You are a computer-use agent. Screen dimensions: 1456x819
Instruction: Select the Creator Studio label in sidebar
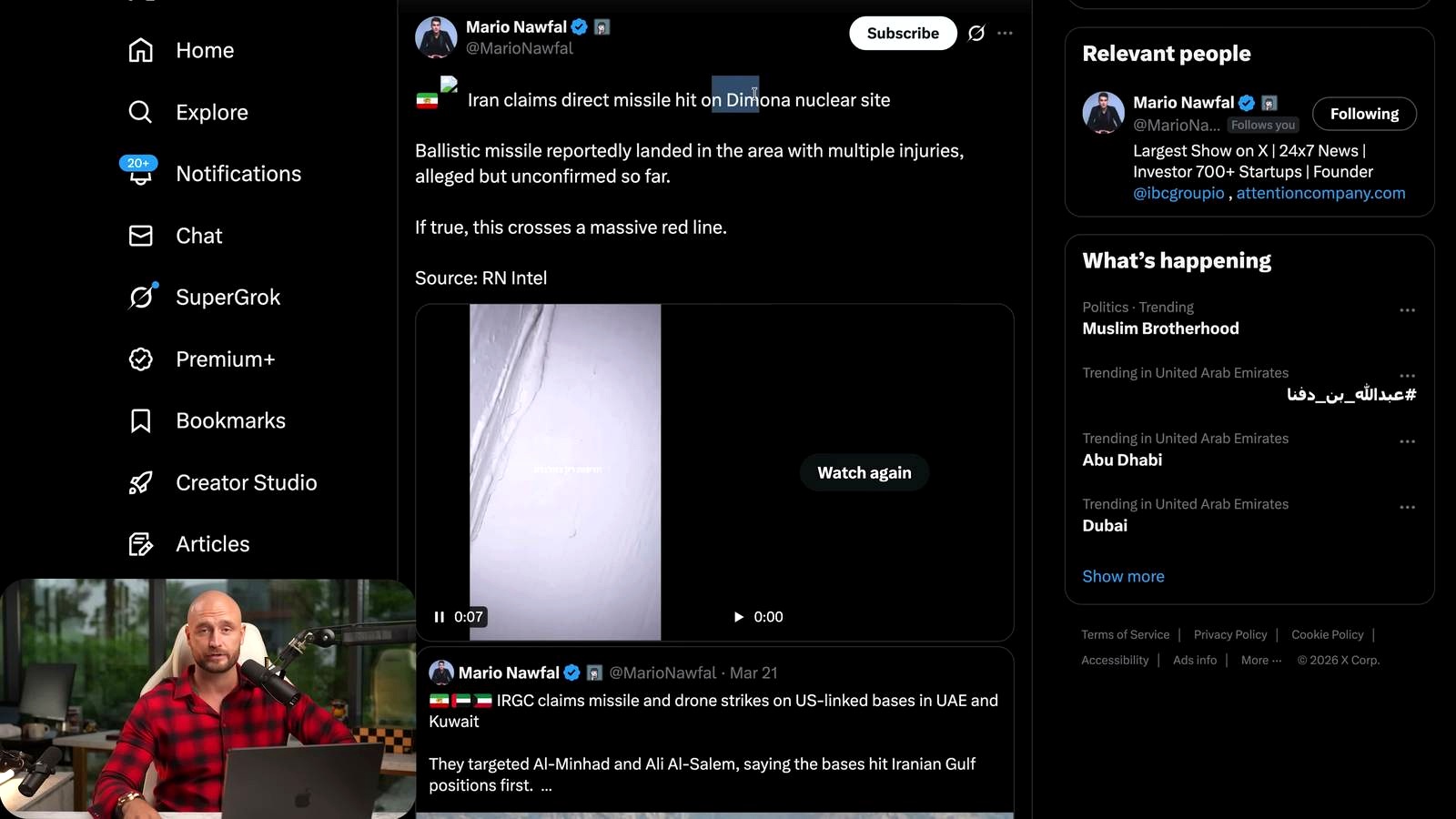(x=247, y=482)
